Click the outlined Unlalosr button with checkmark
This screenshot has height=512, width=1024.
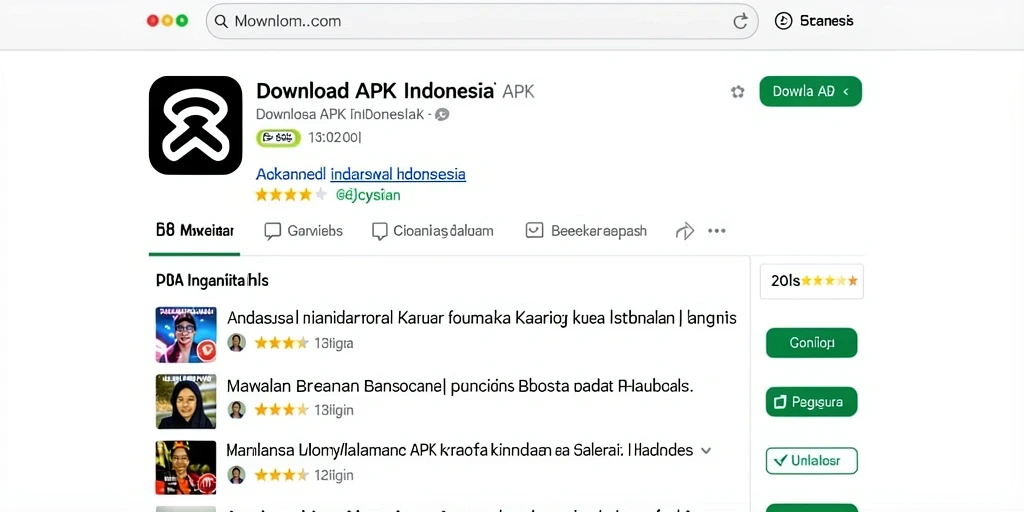click(811, 461)
